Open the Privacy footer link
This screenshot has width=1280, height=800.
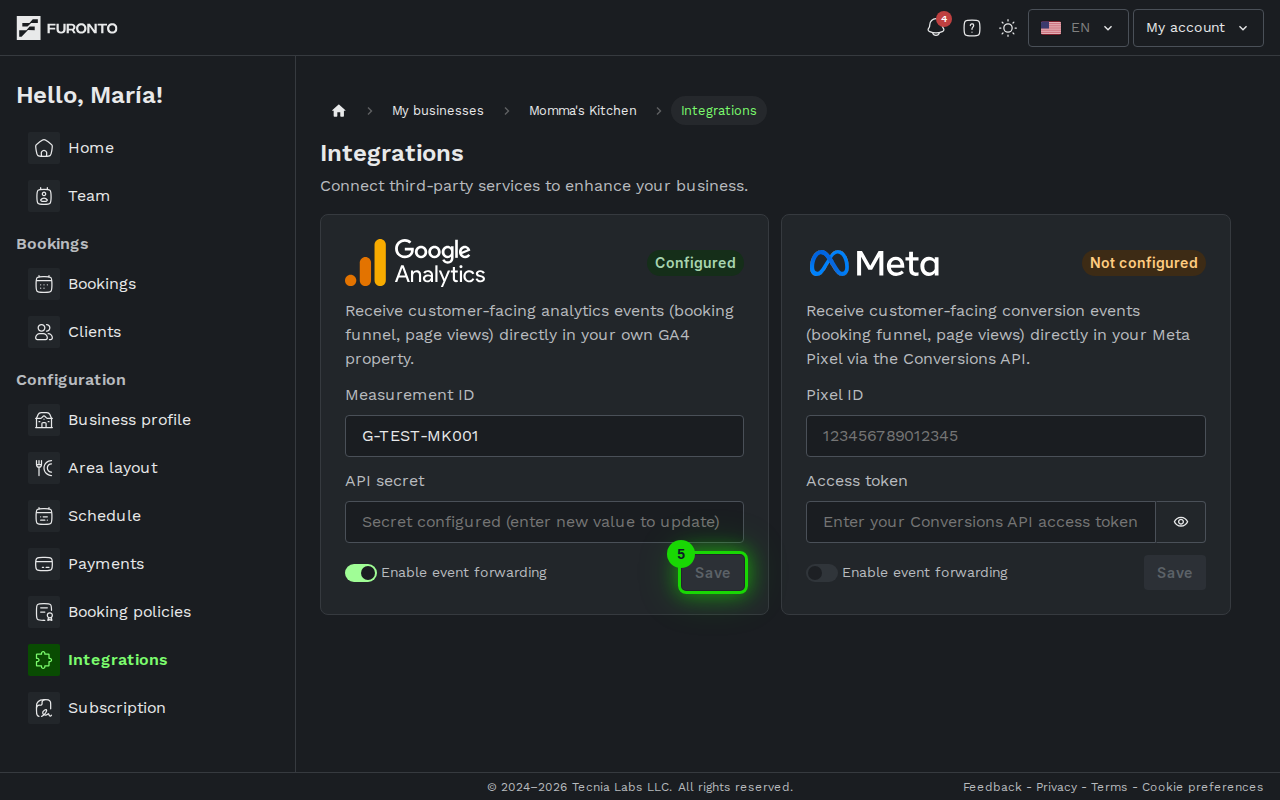coord(1057,787)
